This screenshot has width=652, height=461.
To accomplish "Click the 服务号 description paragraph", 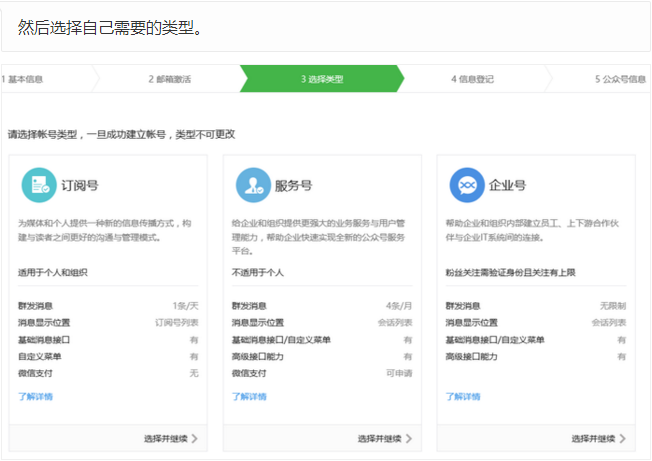I will [319, 237].
